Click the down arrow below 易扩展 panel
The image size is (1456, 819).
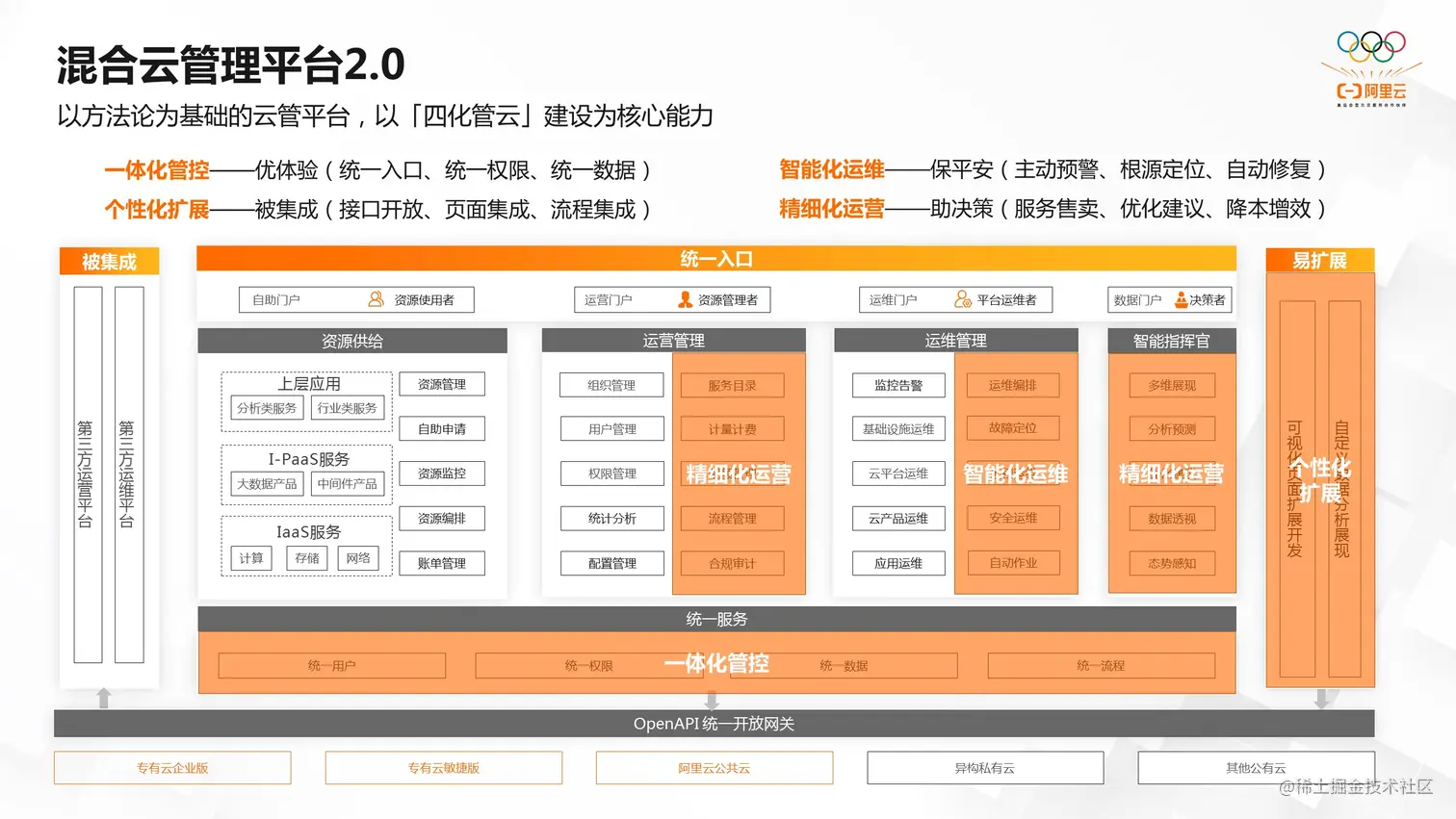point(1321,699)
